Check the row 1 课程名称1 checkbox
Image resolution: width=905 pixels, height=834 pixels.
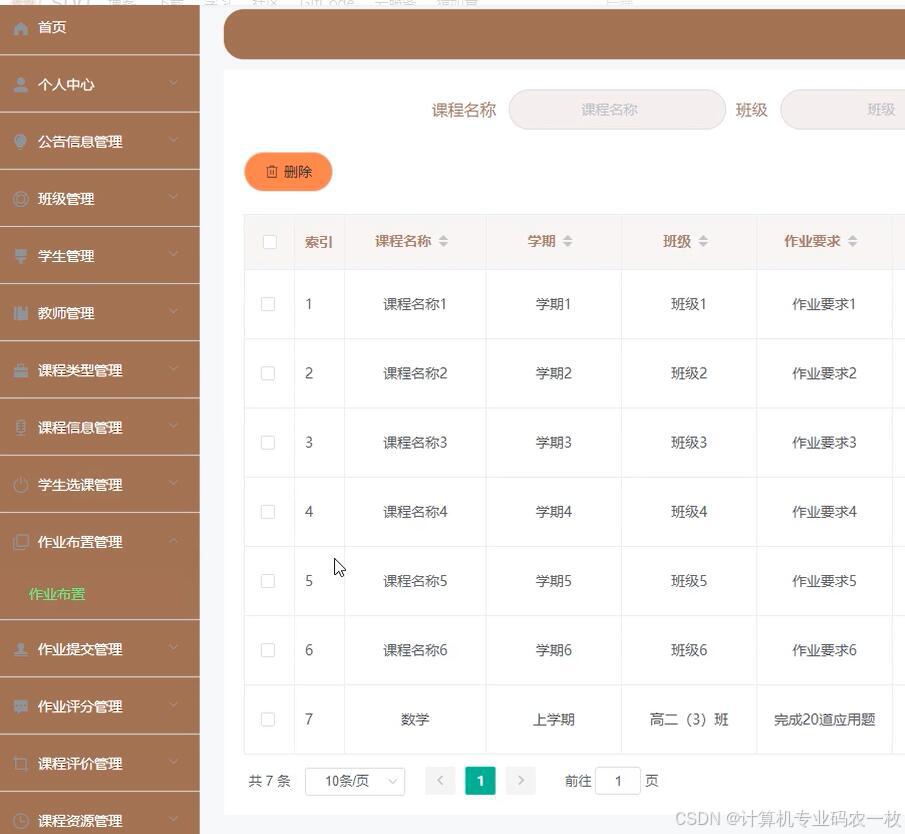click(268, 304)
